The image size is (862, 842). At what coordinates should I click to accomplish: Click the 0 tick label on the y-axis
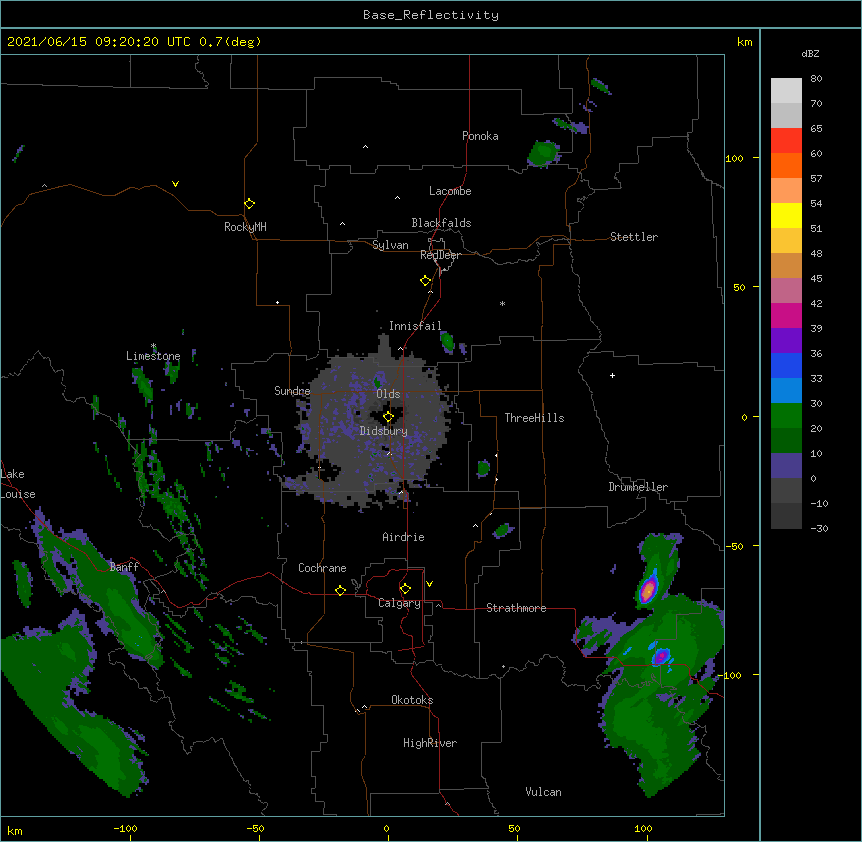coord(744,418)
